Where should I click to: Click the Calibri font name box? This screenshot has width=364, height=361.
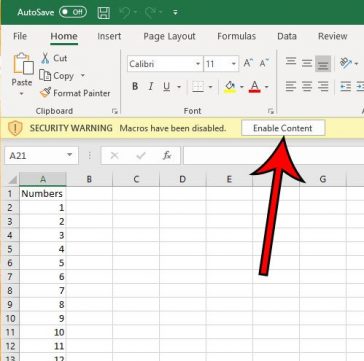161,64
